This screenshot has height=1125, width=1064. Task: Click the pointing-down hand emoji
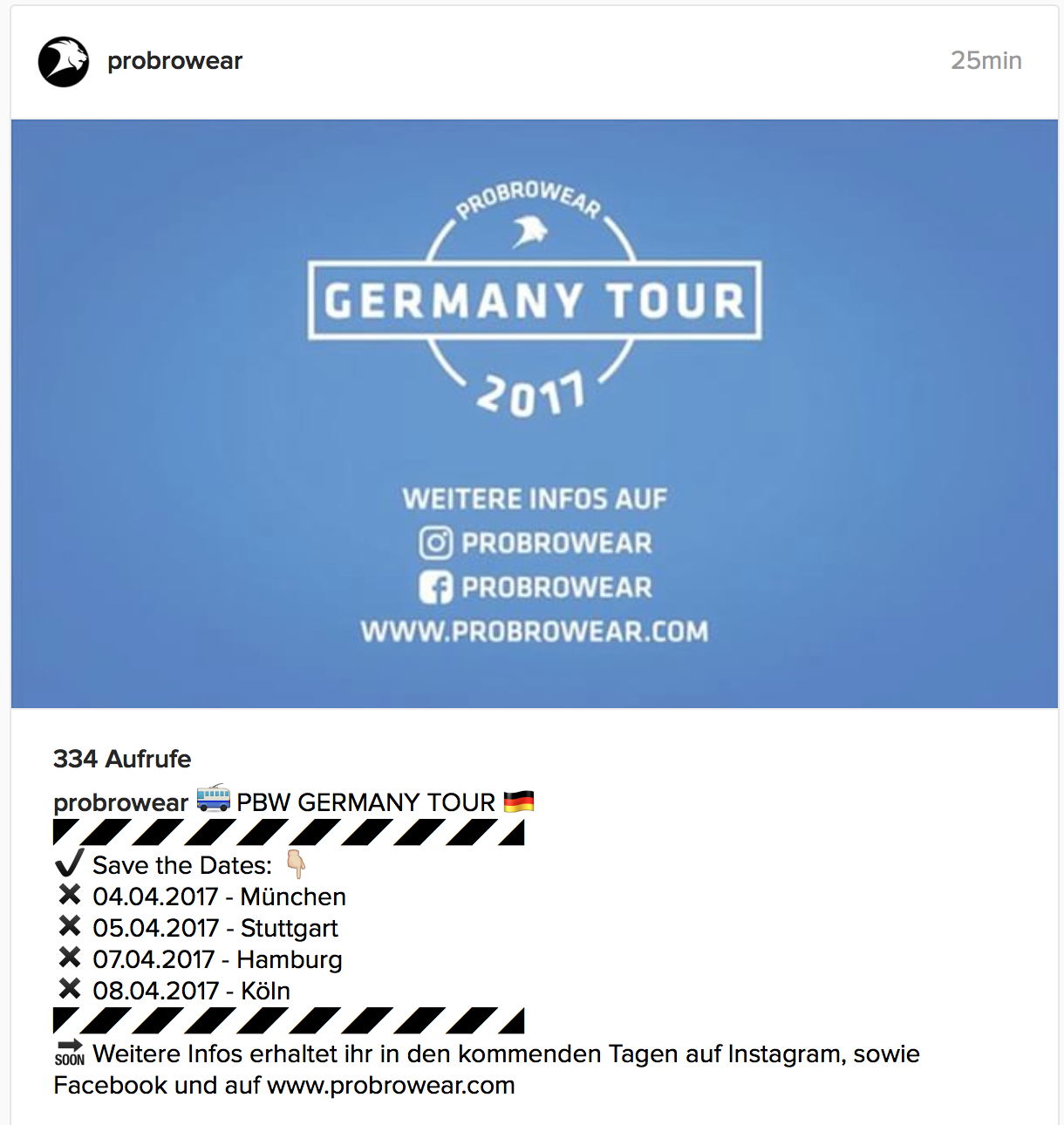click(297, 864)
